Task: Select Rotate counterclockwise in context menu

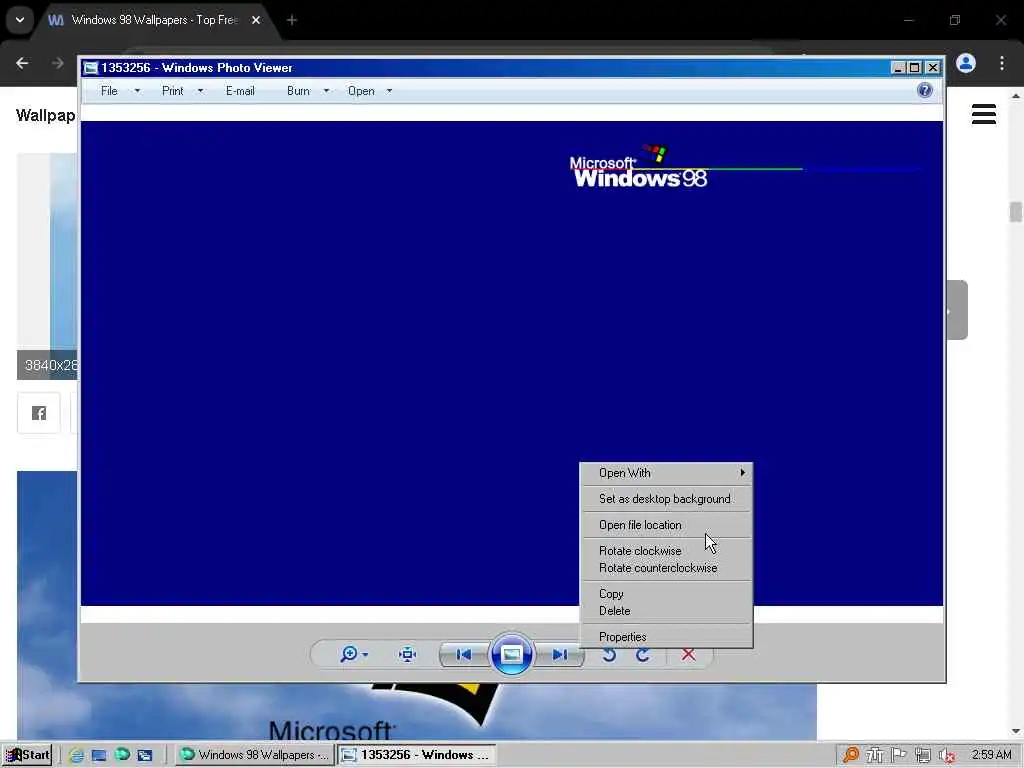Action: tap(666, 568)
